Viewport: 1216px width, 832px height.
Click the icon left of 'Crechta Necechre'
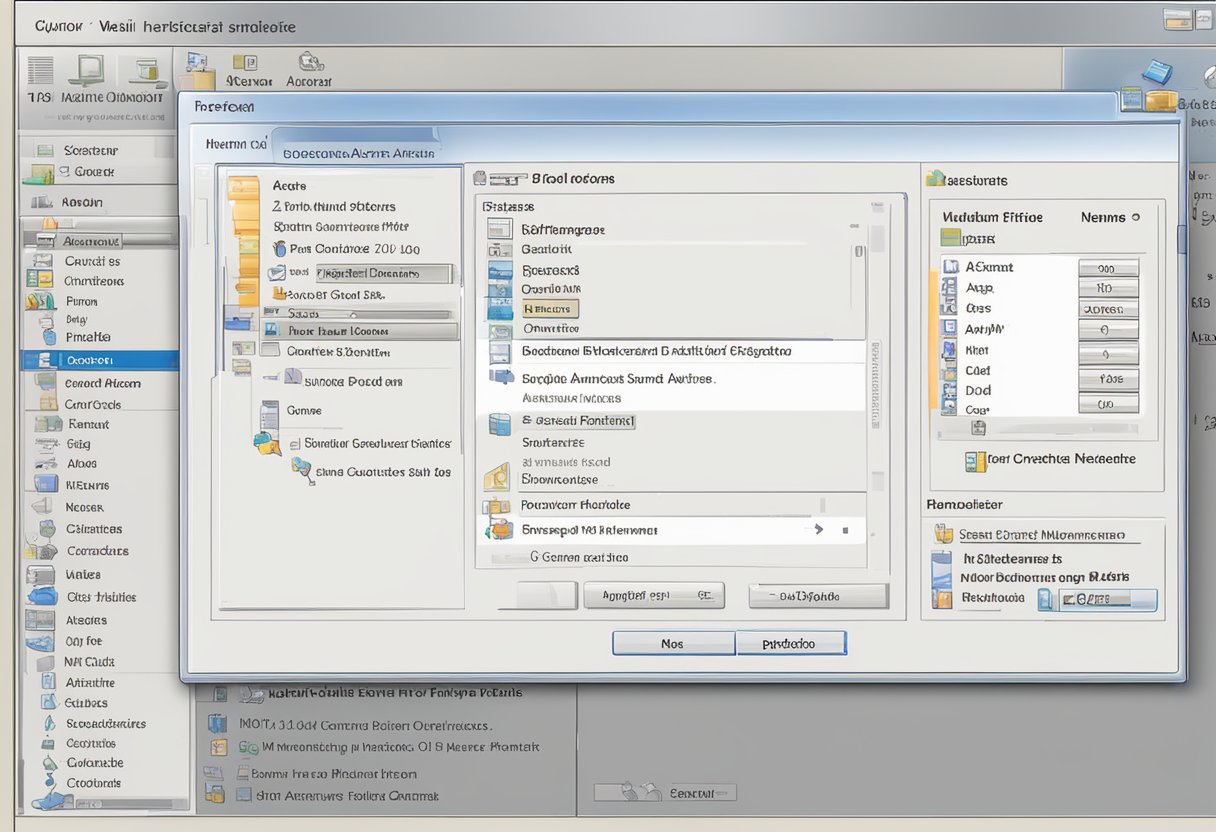tap(975, 460)
